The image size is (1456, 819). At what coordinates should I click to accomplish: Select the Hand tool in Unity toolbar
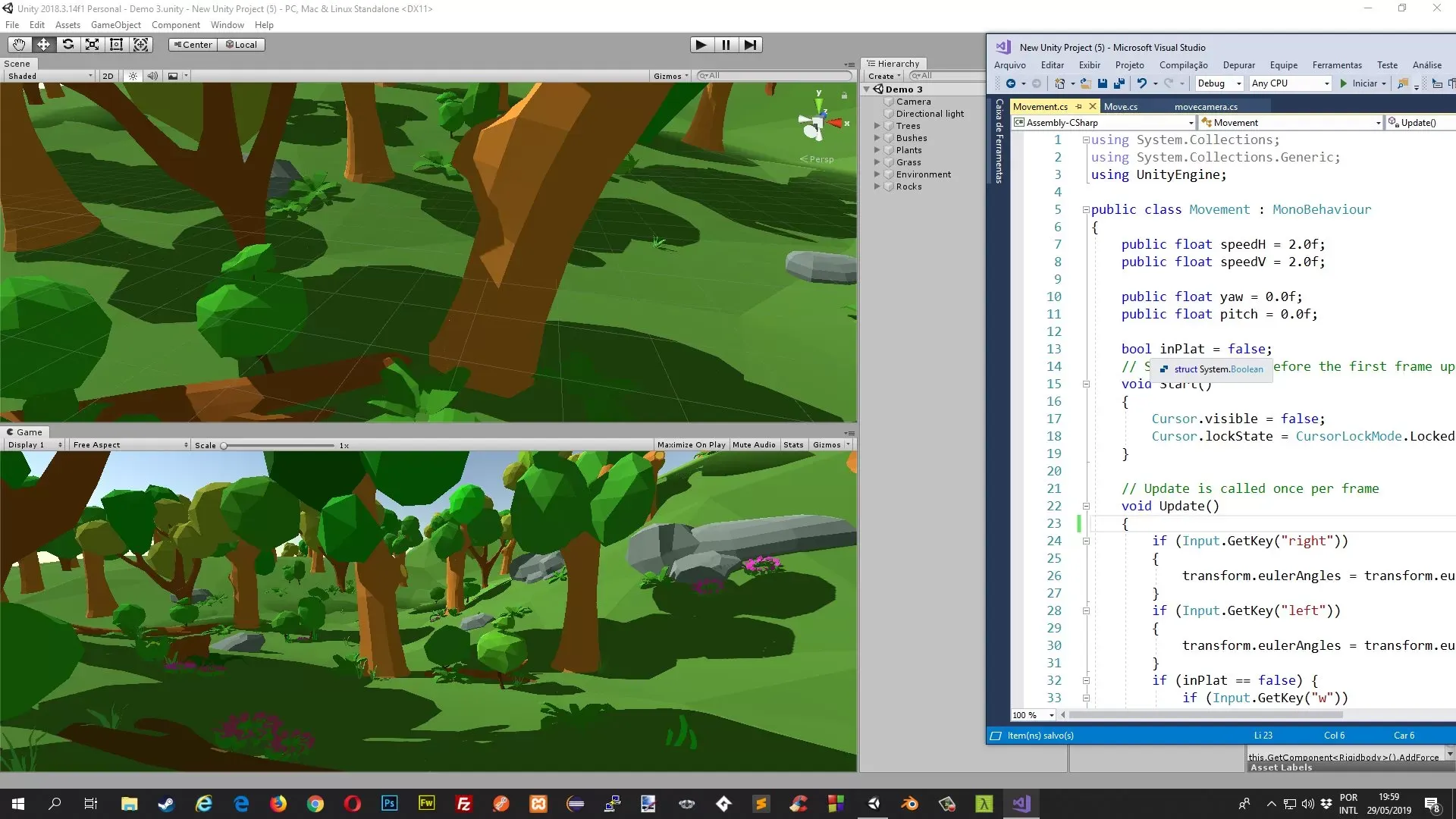tap(19, 45)
